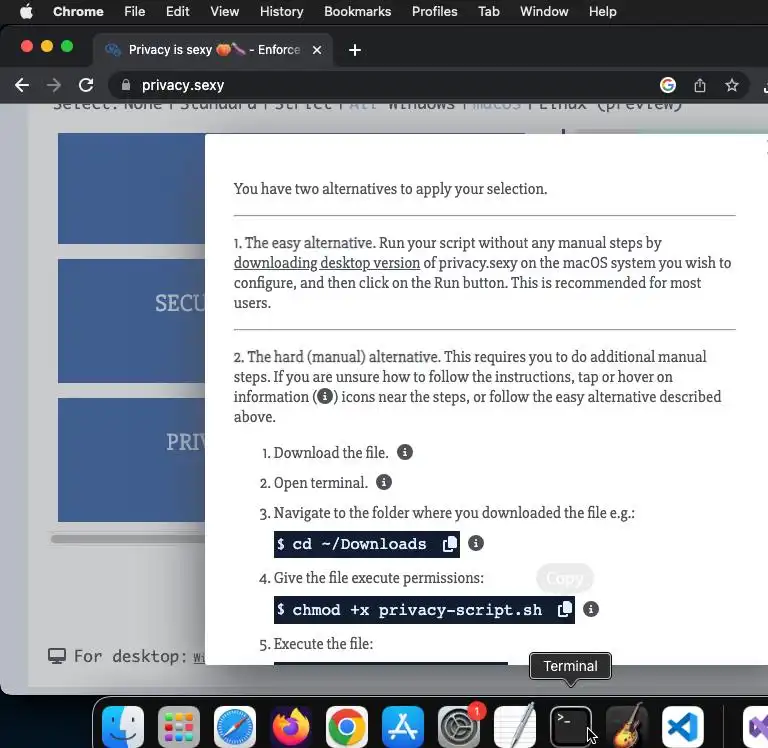Open the History menu
This screenshot has height=748, width=768.
pos(282,11)
